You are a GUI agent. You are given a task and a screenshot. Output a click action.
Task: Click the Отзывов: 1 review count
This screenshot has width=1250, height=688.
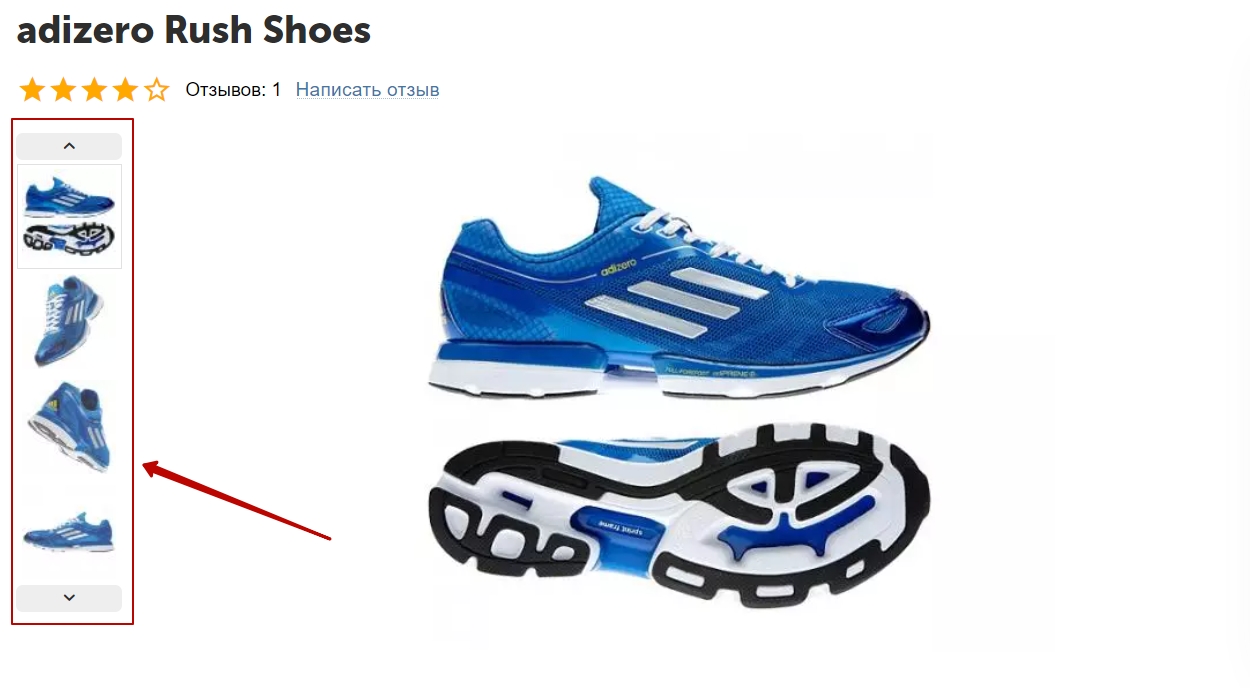coord(233,90)
